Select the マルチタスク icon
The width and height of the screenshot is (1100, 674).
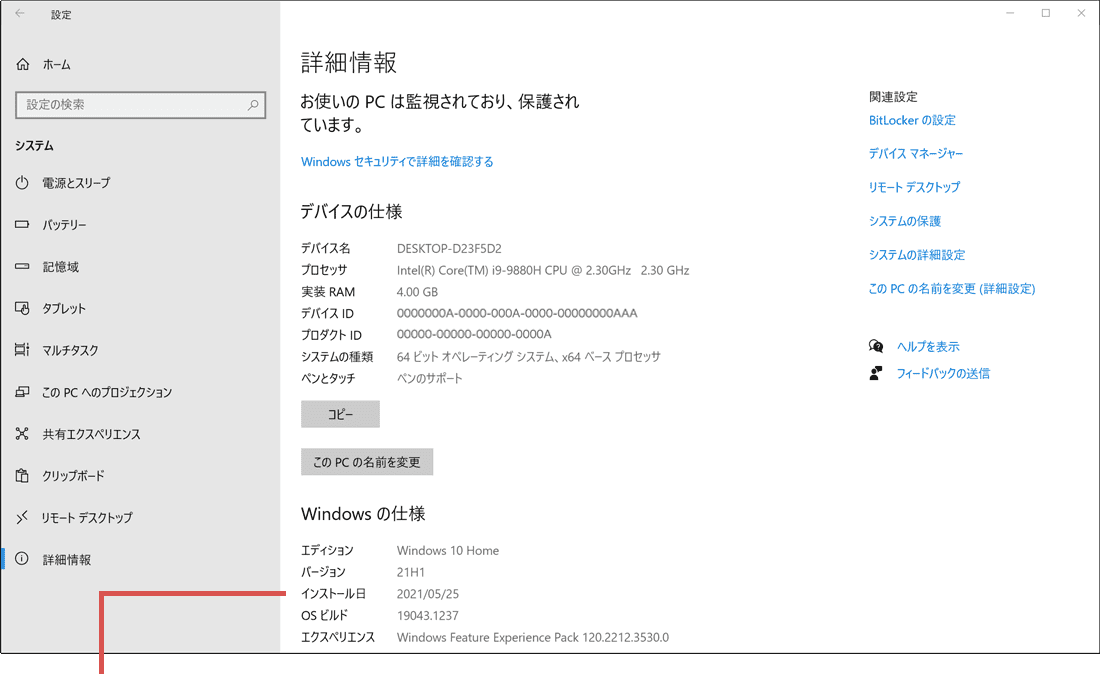pyautogui.click(x=22, y=350)
